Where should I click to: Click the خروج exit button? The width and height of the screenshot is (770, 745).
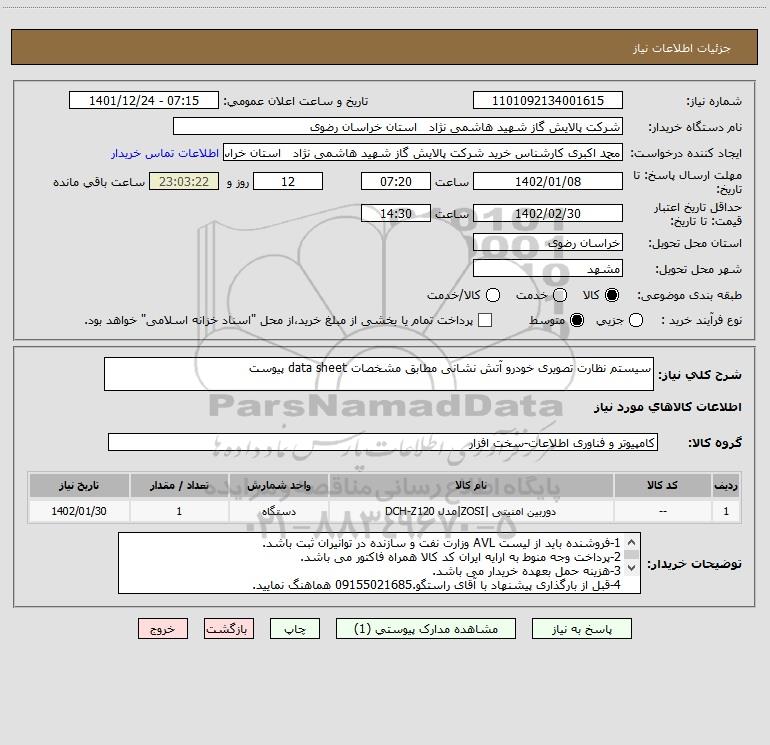(x=163, y=629)
